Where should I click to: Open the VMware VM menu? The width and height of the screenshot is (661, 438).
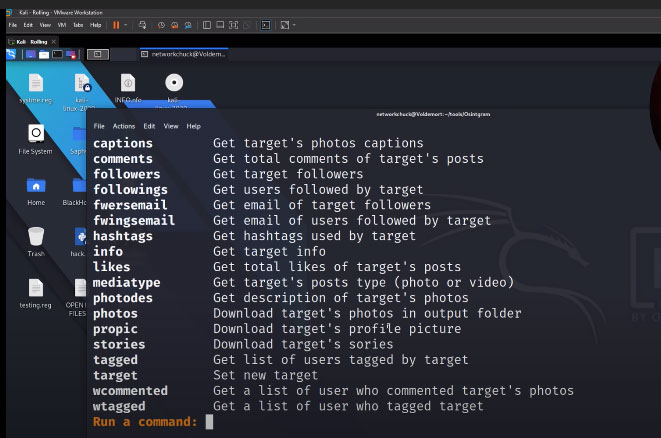click(62, 25)
